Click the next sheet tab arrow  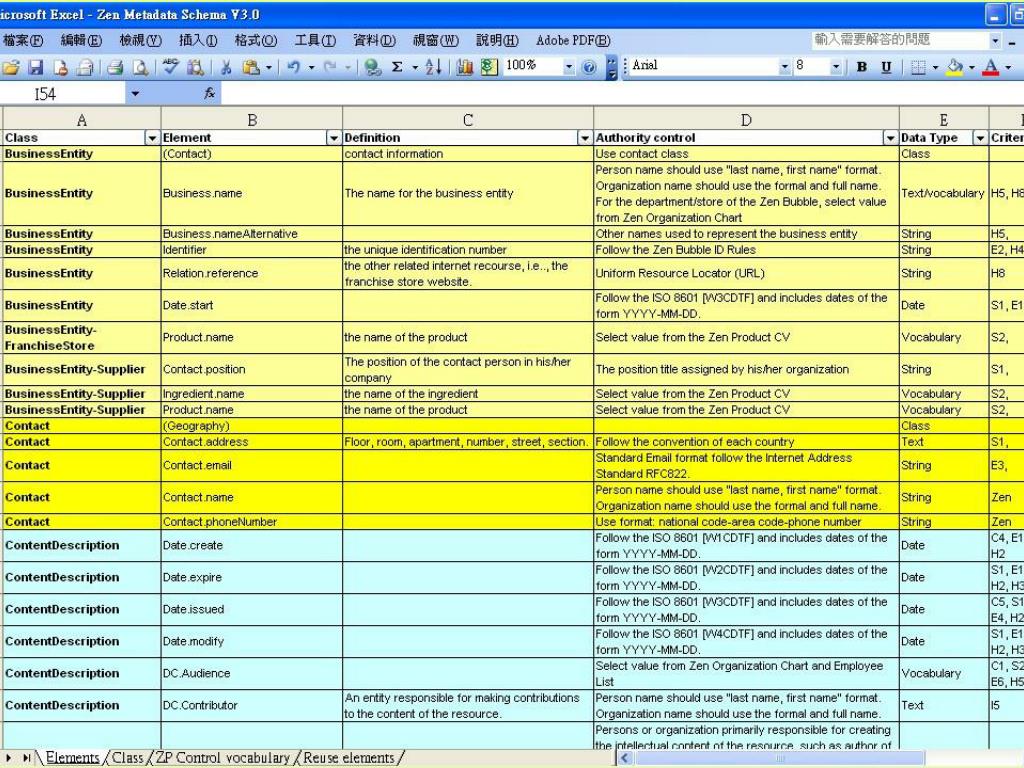click(8, 758)
